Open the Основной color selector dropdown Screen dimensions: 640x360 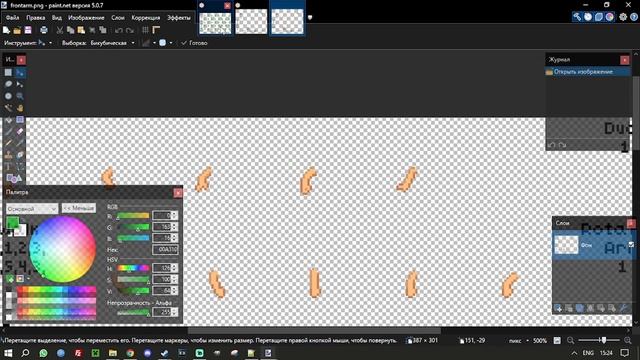pos(32,209)
